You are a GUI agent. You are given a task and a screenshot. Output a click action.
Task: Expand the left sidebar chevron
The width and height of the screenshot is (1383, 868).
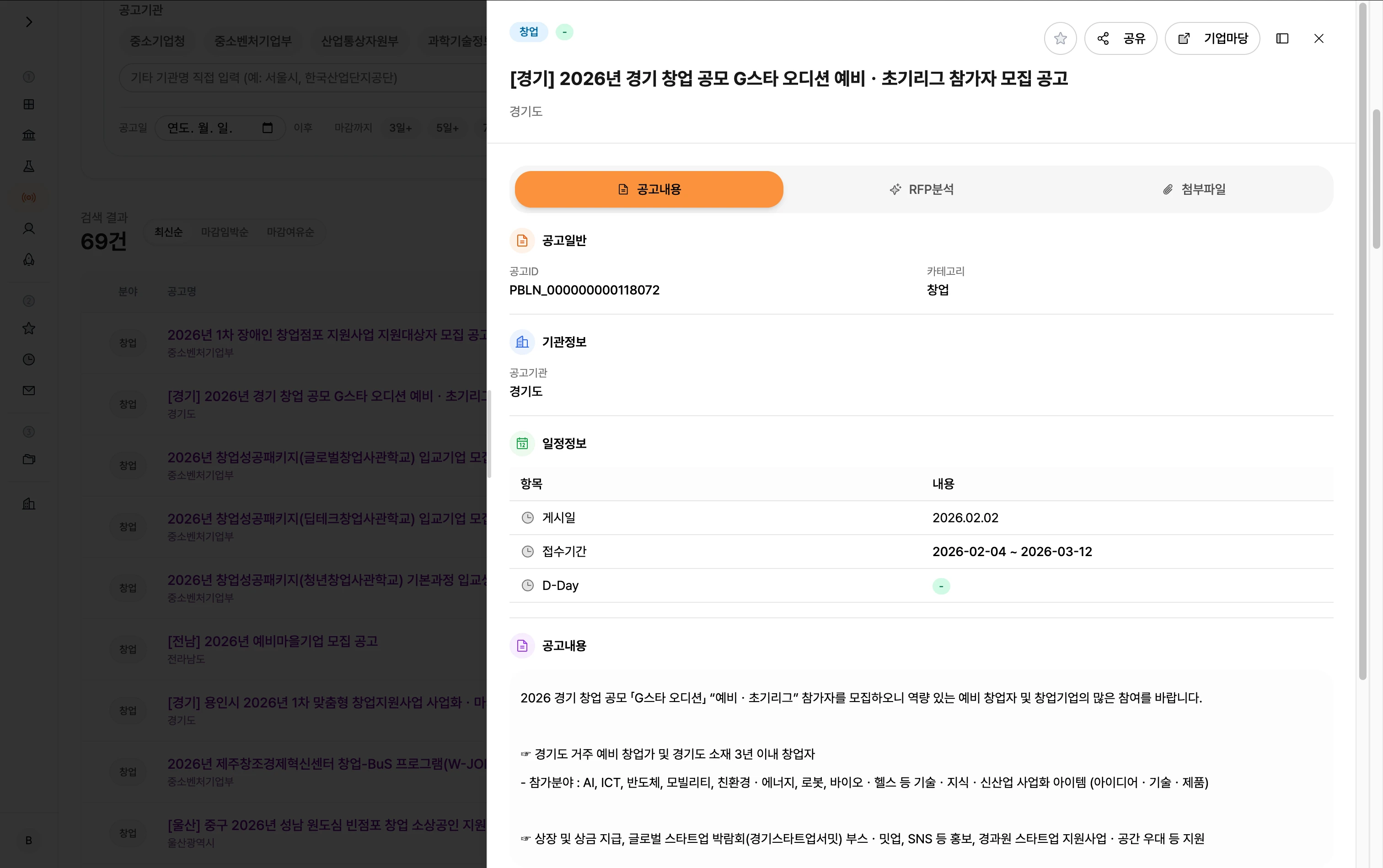[29, 22]
